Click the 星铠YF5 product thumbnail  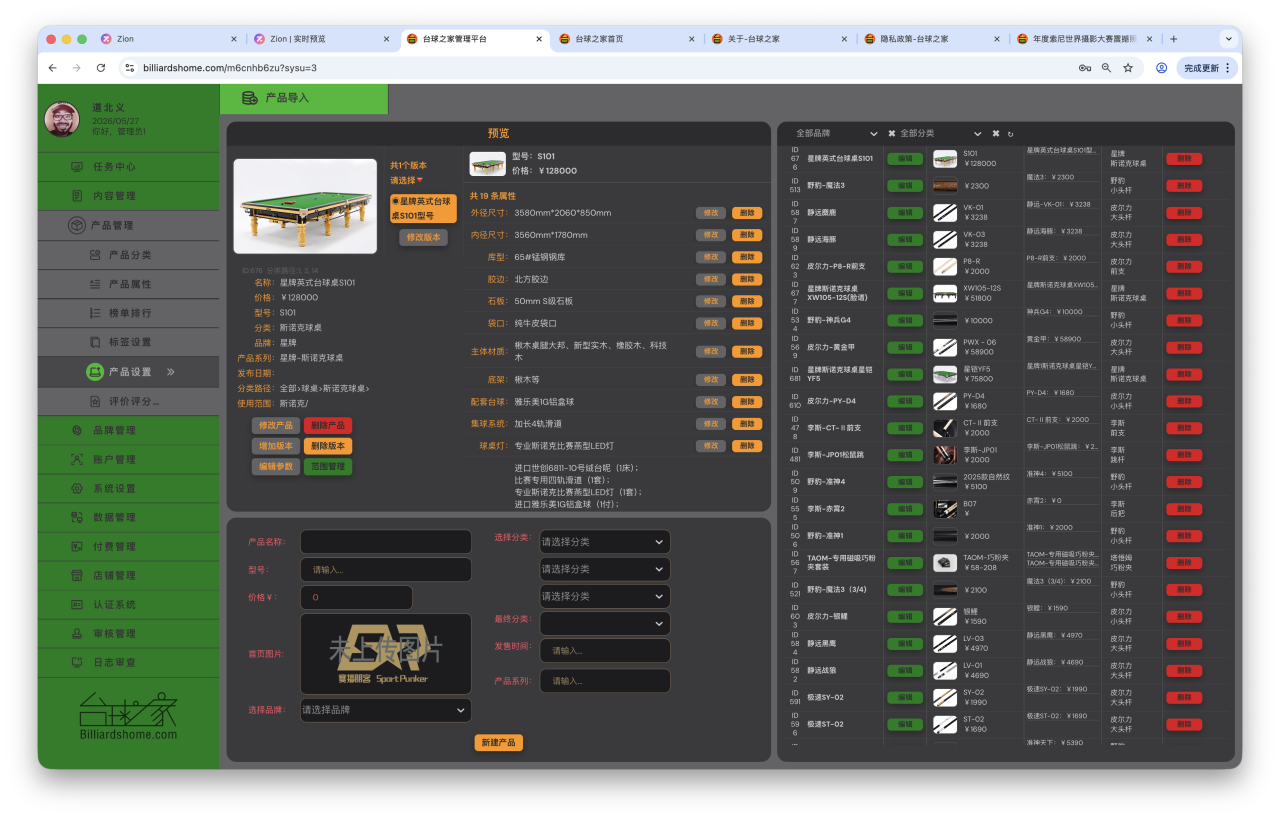[x=945, y=375]
